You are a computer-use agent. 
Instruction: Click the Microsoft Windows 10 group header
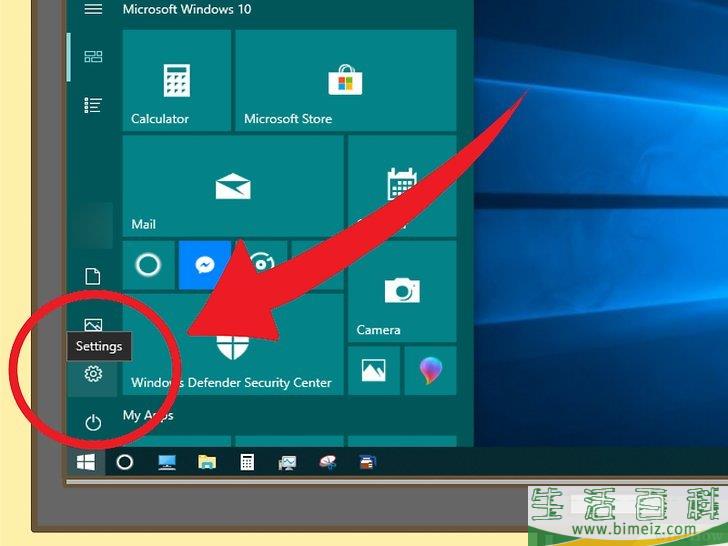coord(187,9)
